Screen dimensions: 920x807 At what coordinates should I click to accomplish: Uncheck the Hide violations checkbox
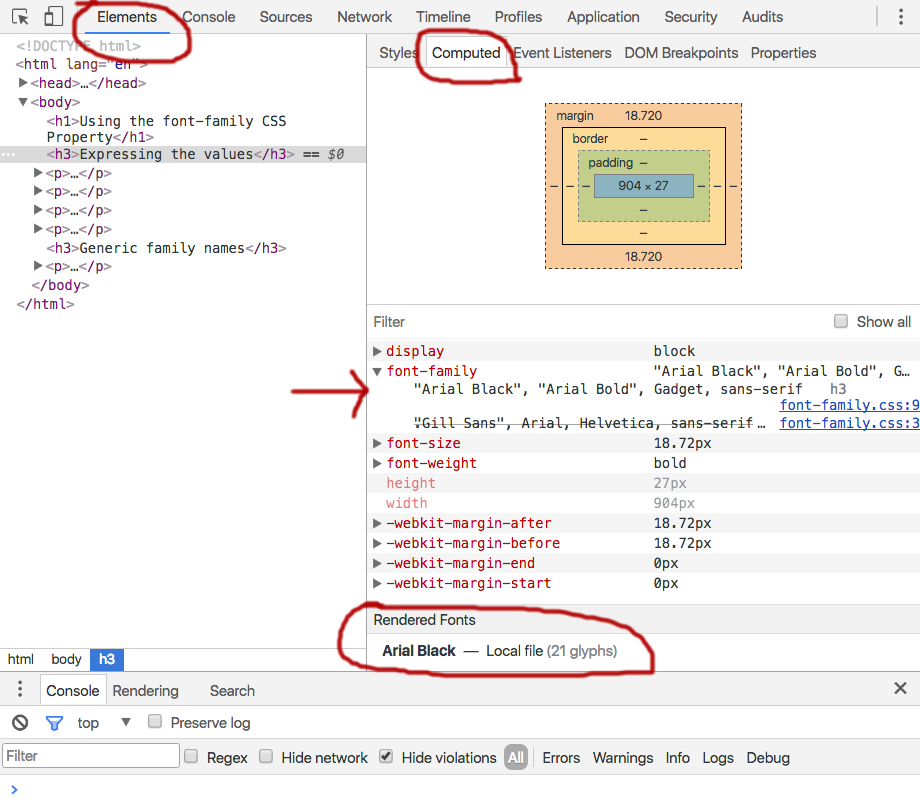tap(386, 757)
